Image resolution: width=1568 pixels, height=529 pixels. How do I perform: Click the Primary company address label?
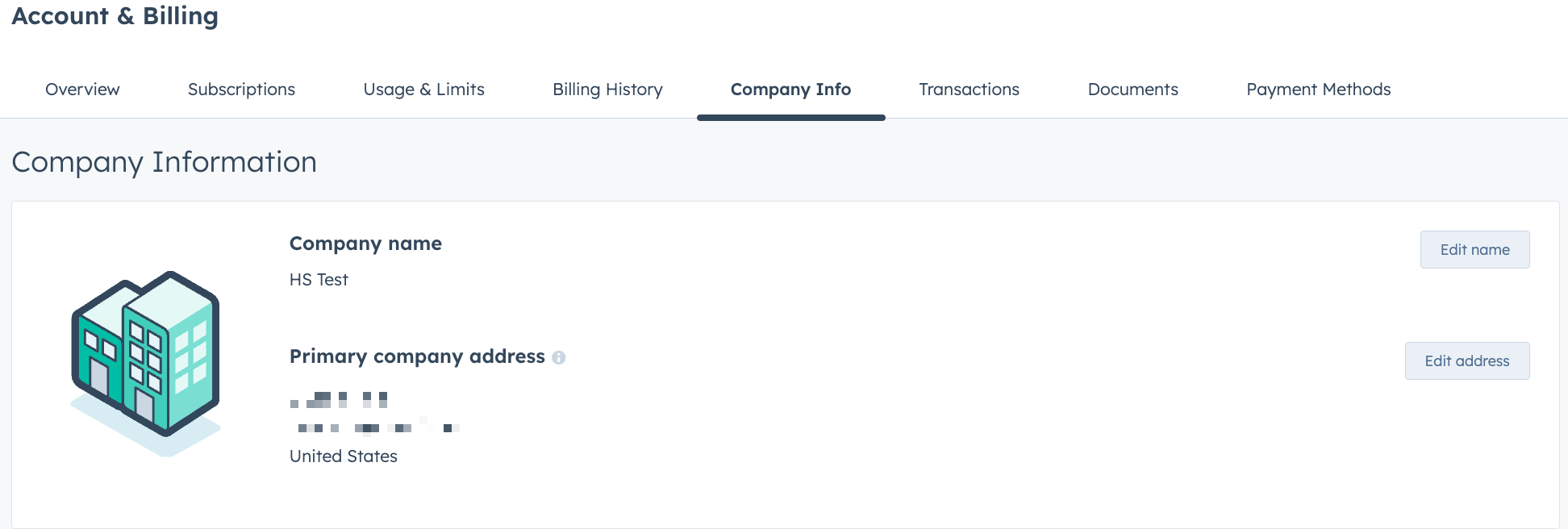point(417,356)
